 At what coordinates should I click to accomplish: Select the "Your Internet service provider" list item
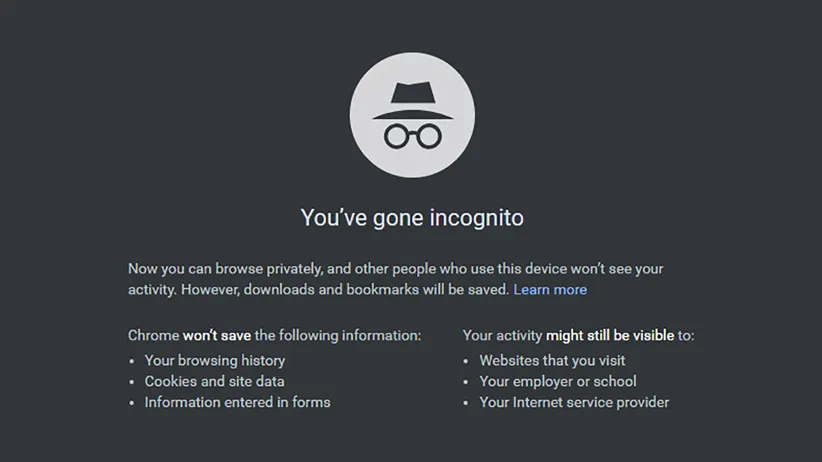click(574, 402)
